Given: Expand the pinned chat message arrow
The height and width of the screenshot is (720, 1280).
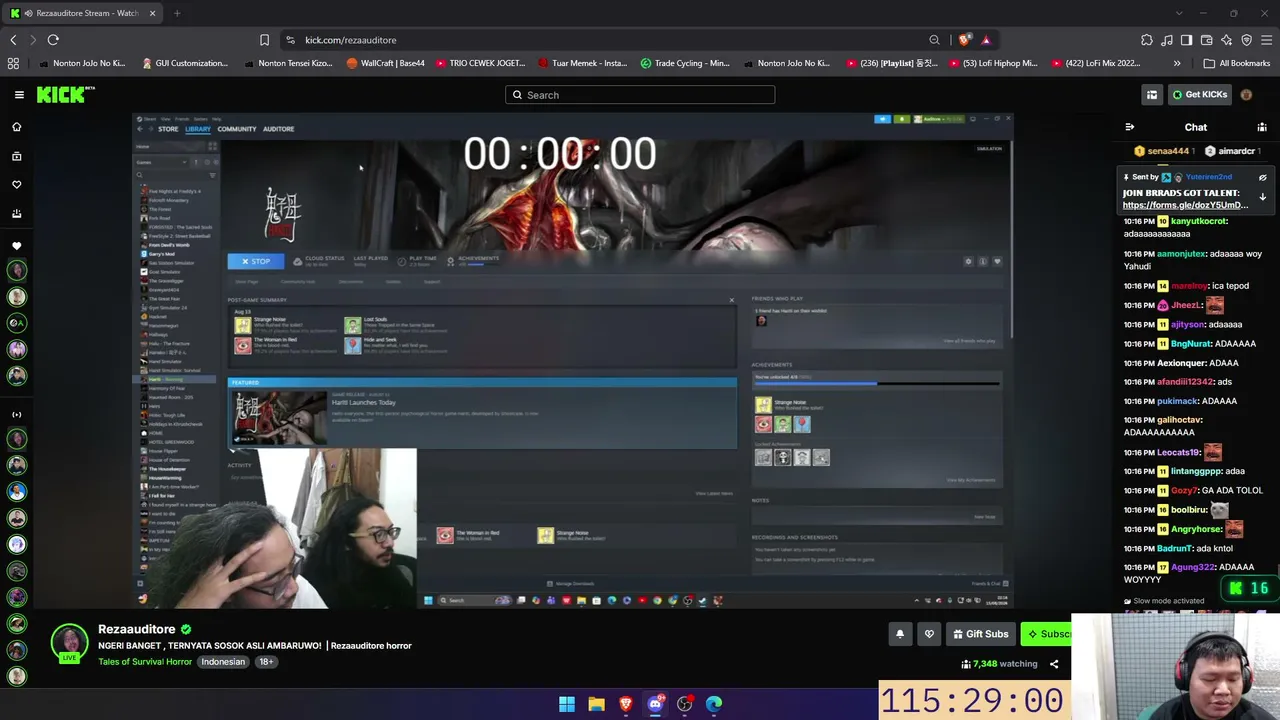Looking at the screenshot, I should click(x=1262, y=197).
